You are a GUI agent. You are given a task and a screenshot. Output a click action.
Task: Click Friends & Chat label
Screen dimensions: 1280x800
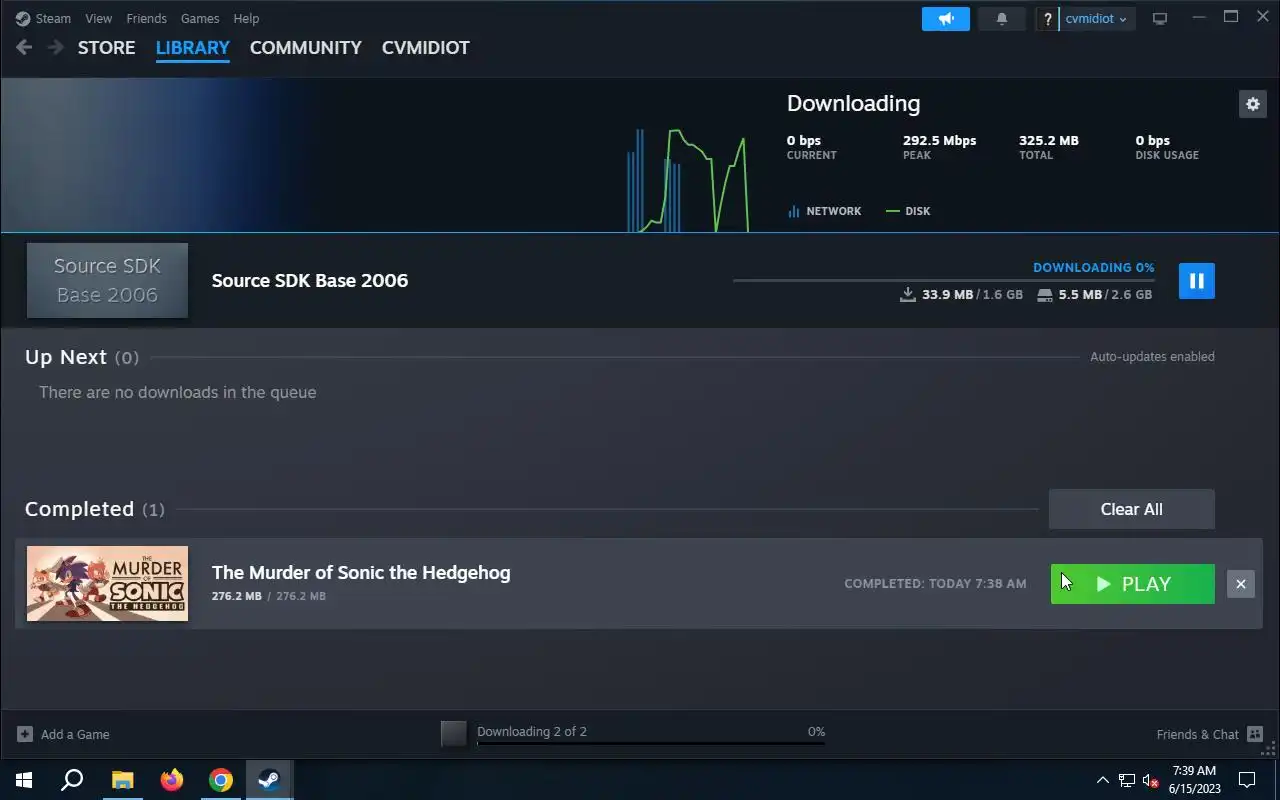click(x=1198, y=734)
